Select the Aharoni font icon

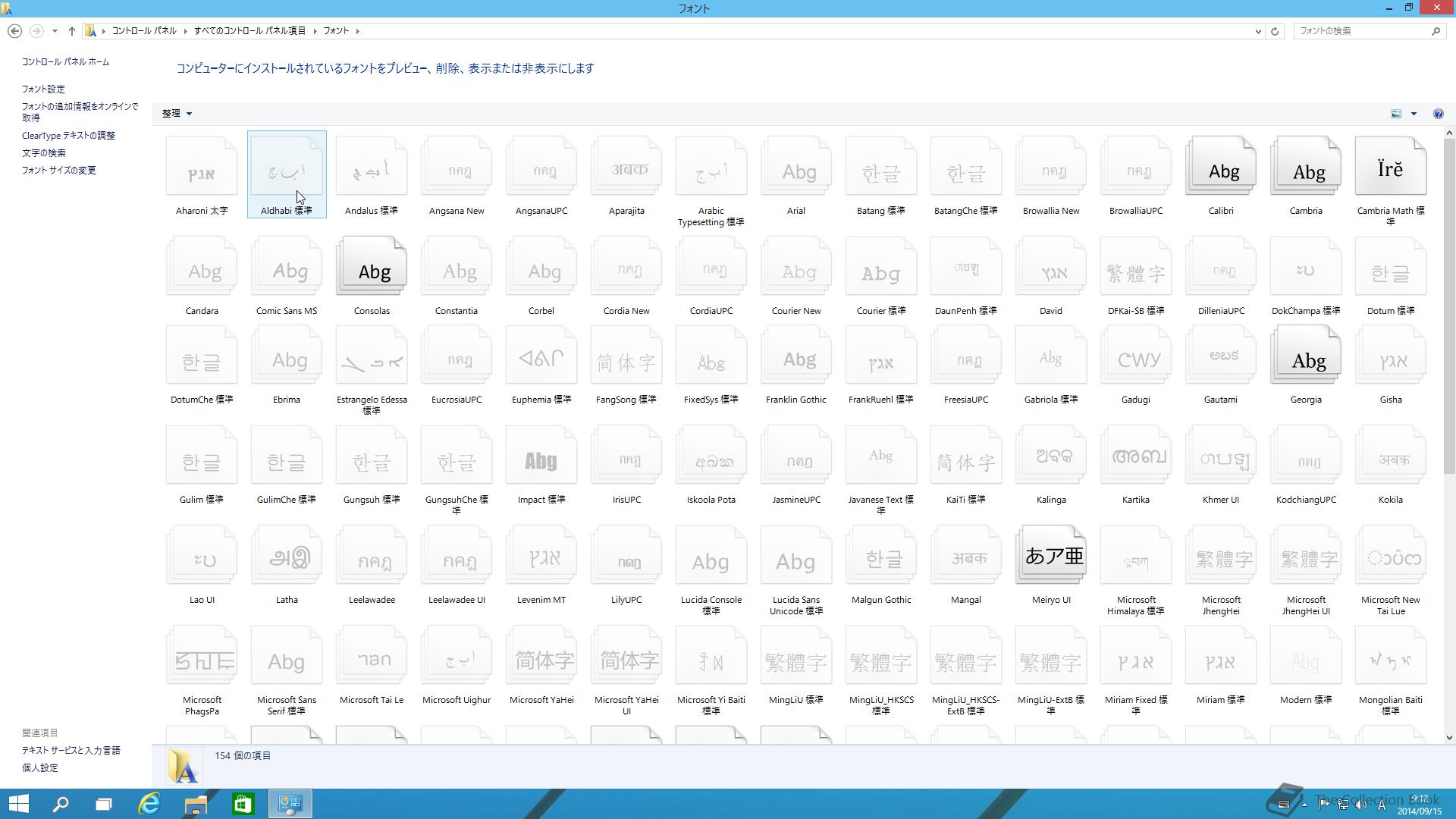202,168
